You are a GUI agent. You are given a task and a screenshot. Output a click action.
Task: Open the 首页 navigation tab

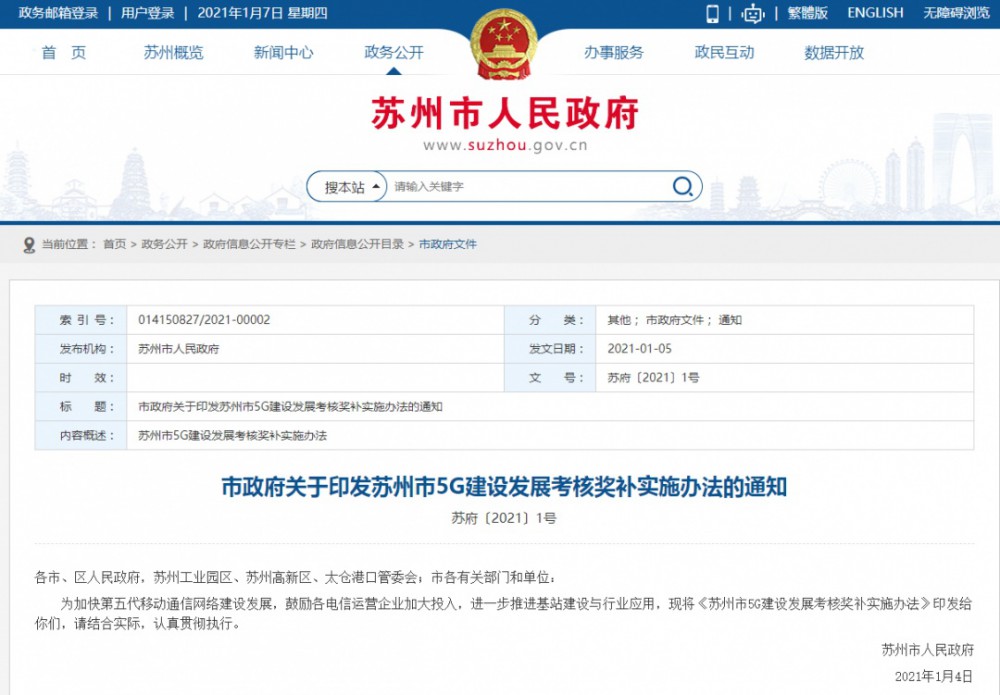coord(64,53)
